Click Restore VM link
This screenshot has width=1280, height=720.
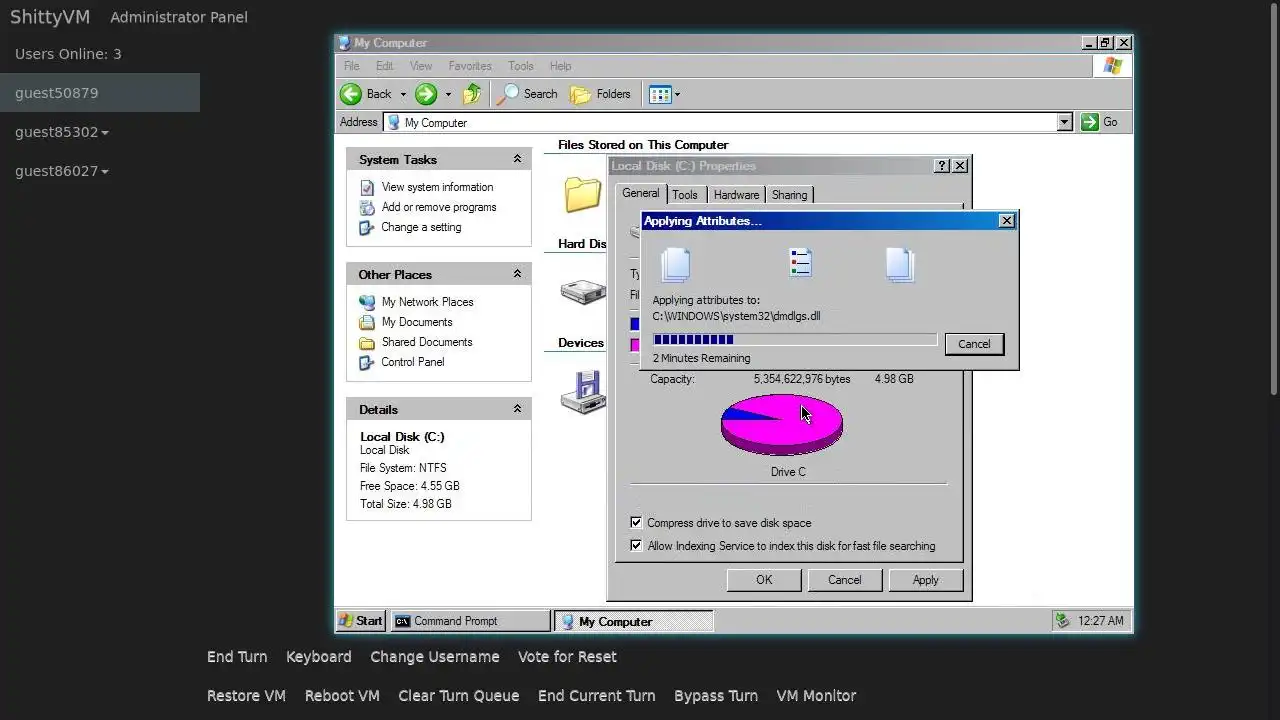246,696
